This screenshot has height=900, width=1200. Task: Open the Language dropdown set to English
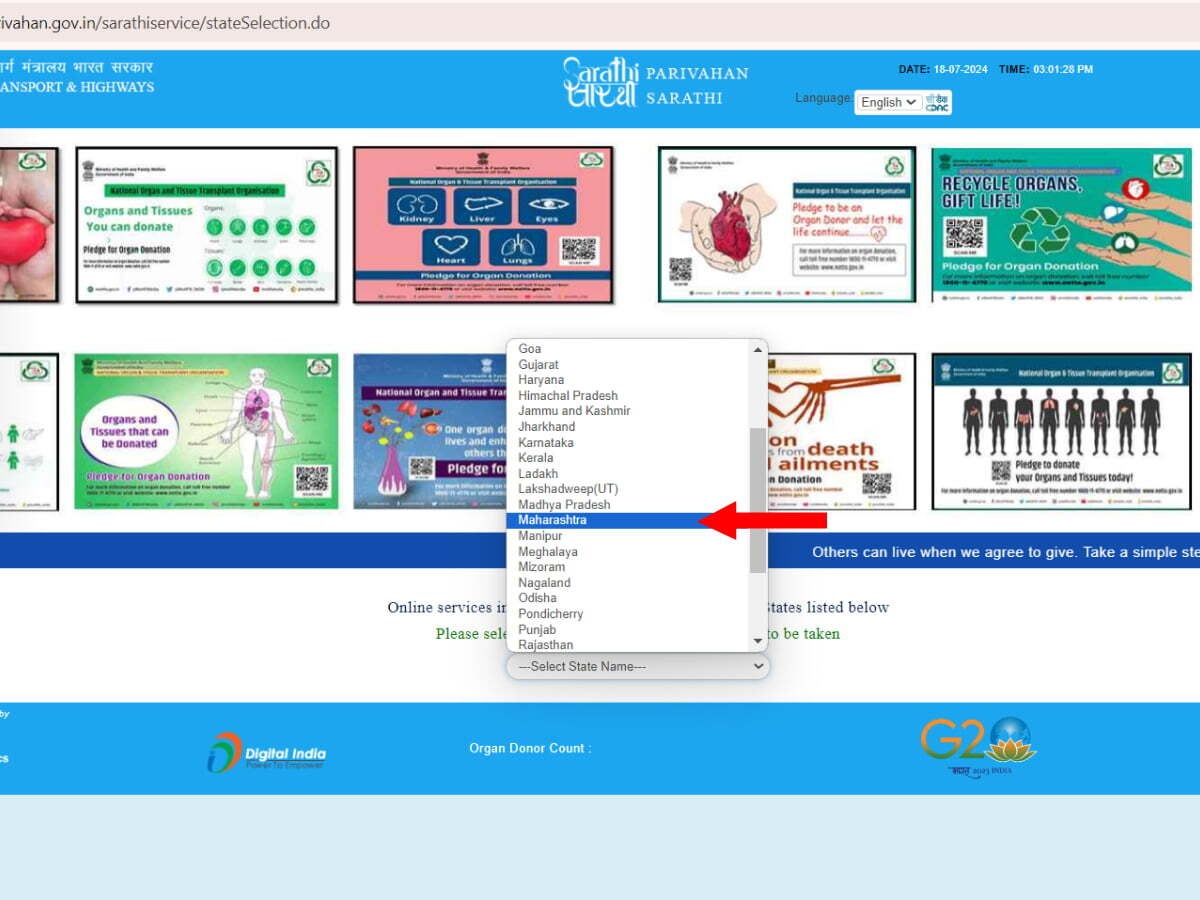(x=889, y=102)
